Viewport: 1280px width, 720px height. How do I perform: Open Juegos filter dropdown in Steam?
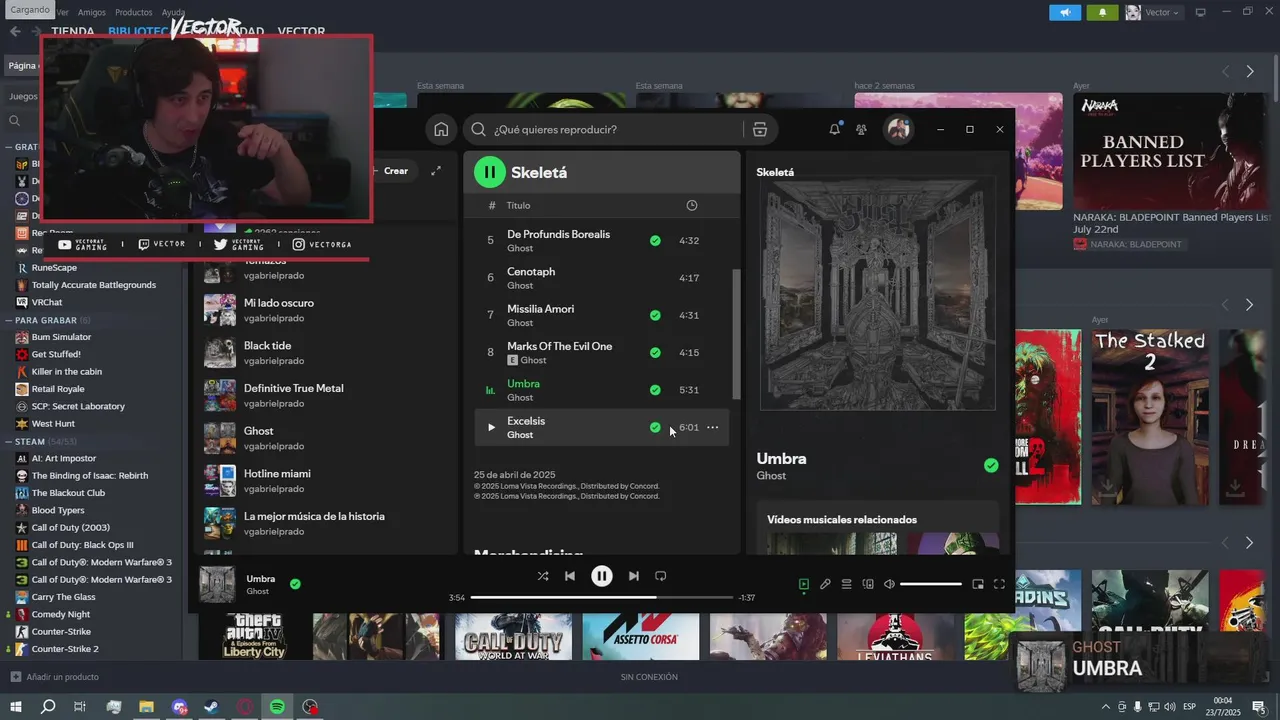(x=24, y=97)
